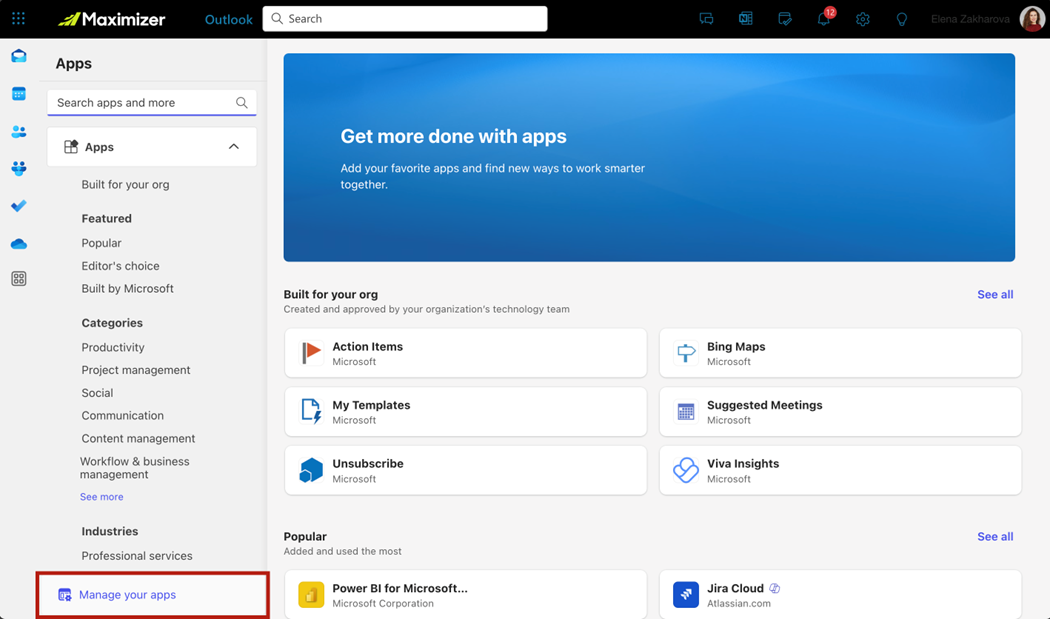Open the tips lightbulb icon
Image resolution: width=1050 pixels, height=619 pixels.
pyautogui.click(x=901, y=19)
